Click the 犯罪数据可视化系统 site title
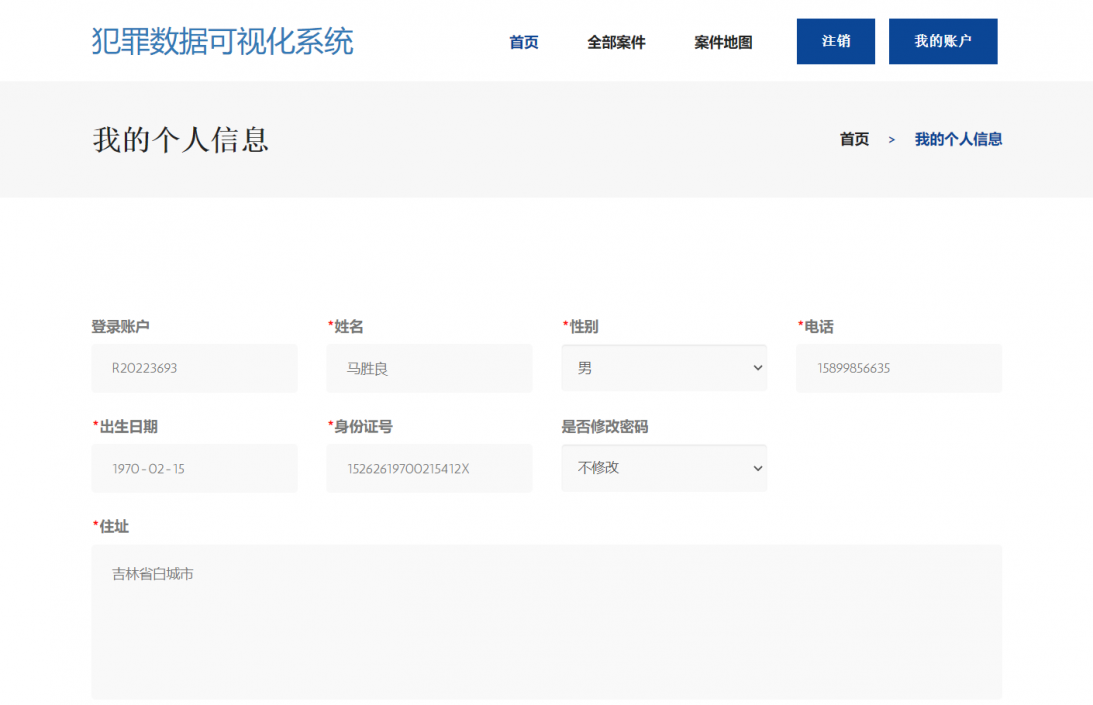The image size is (1093, 705). (222, 41)
